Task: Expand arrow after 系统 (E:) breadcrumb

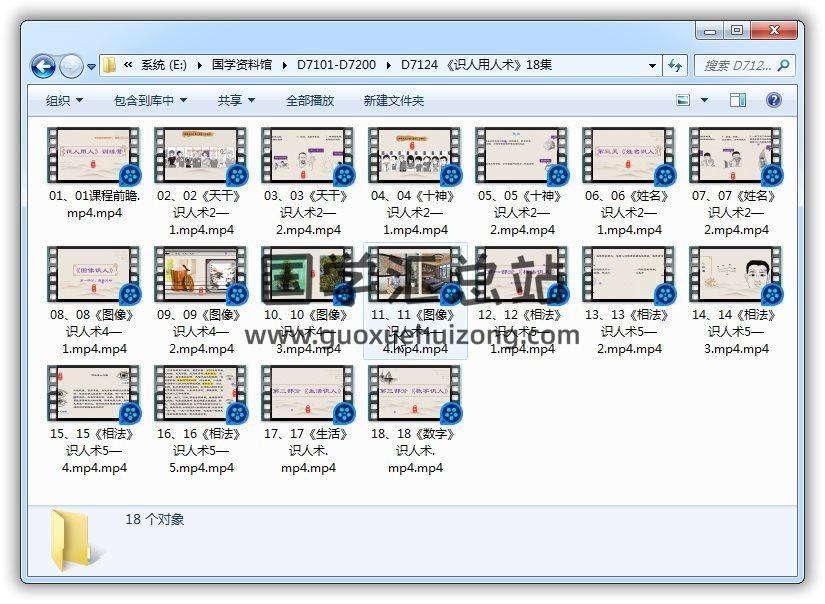Action: [199, 65]
